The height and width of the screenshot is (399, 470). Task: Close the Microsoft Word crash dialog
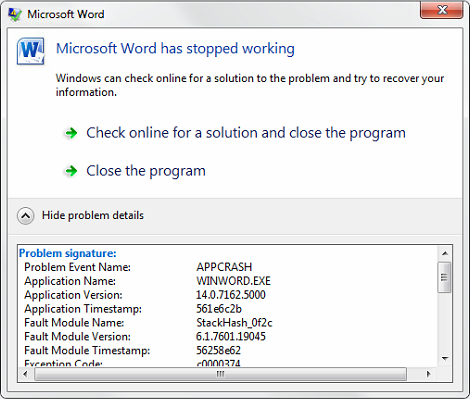(442, 10)
